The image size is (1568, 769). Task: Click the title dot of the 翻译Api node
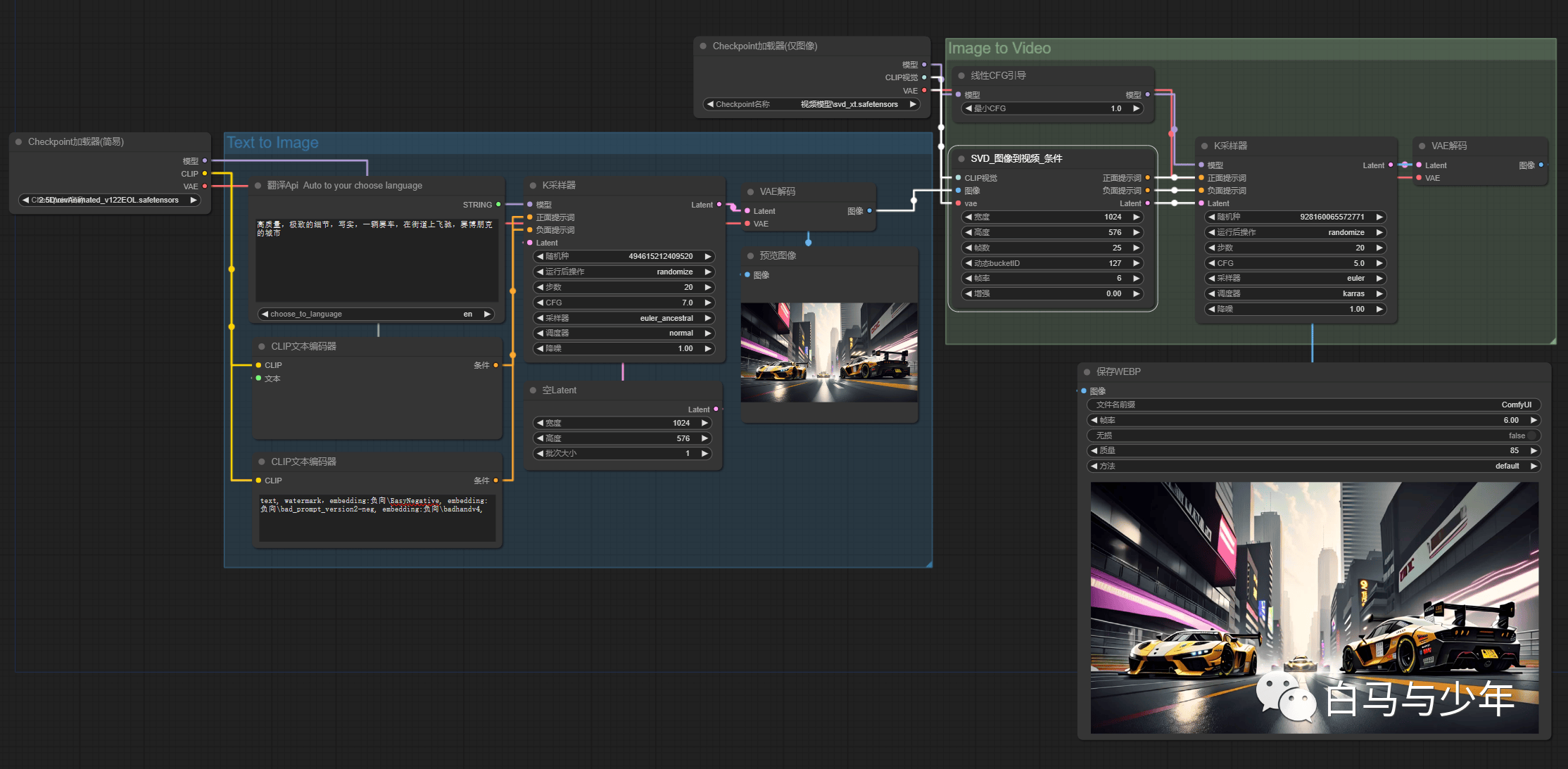258,186
